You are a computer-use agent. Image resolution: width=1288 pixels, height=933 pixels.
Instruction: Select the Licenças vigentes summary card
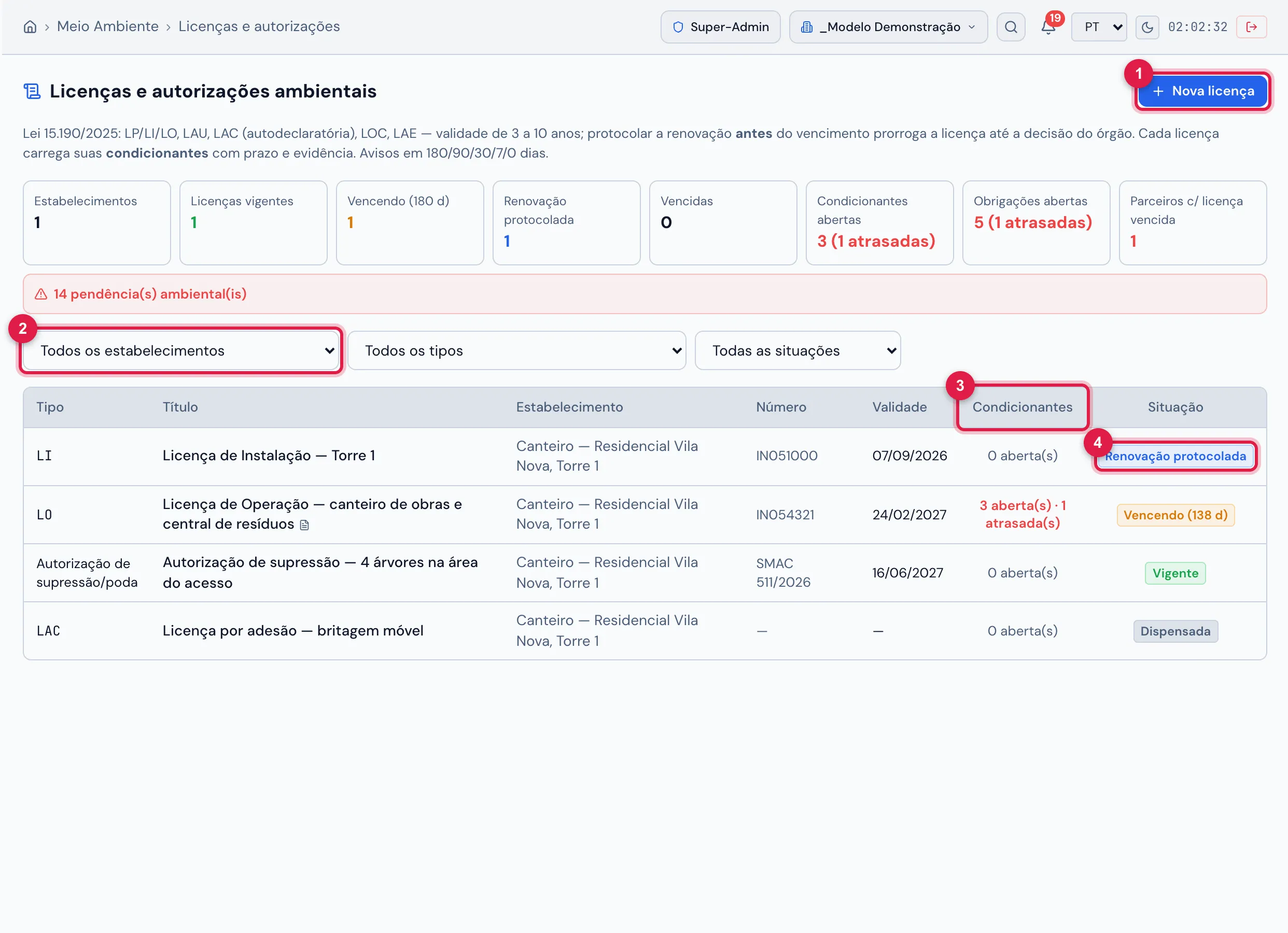tap(253, 222)
